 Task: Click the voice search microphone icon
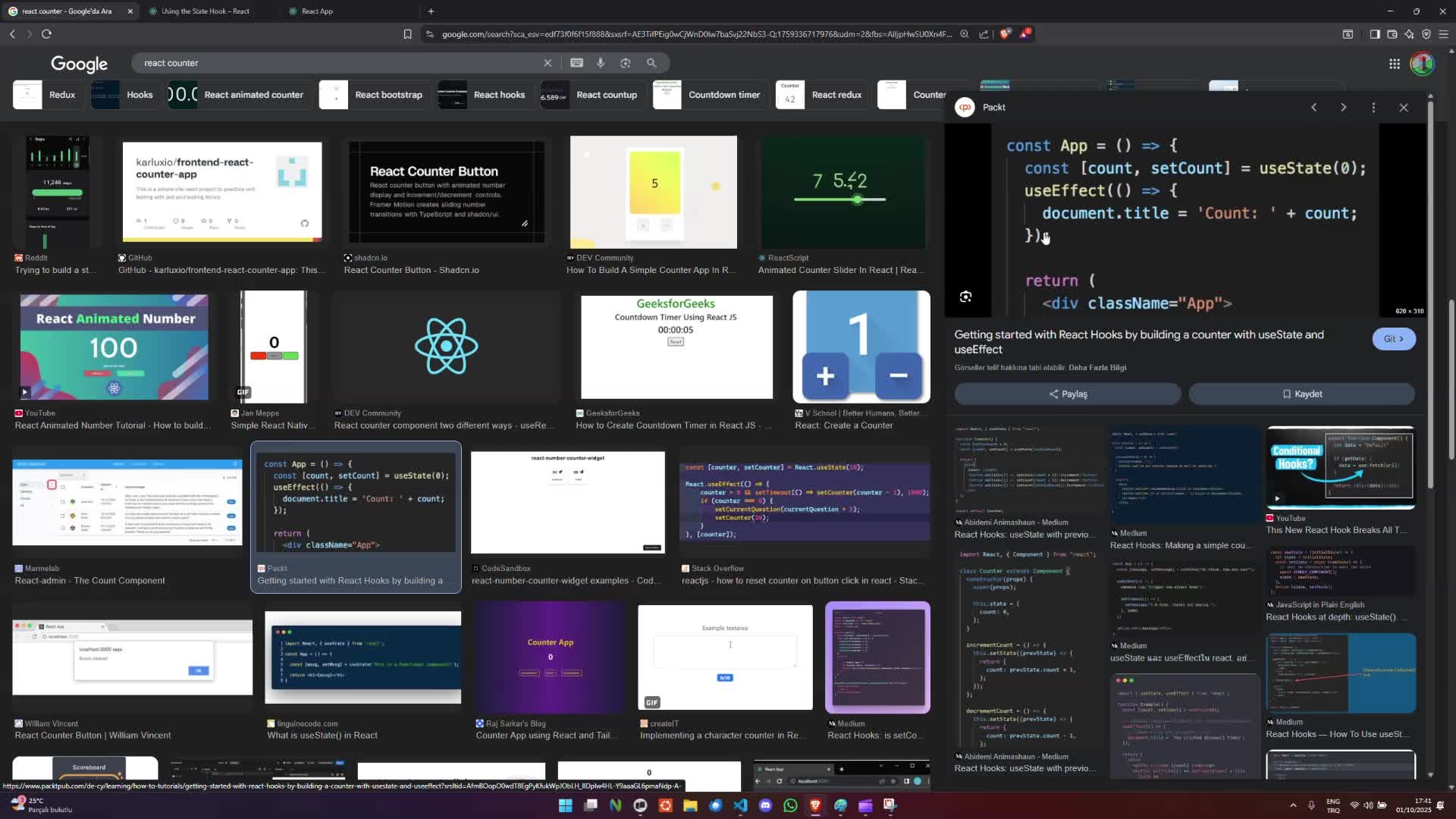[x=601, y=63]
